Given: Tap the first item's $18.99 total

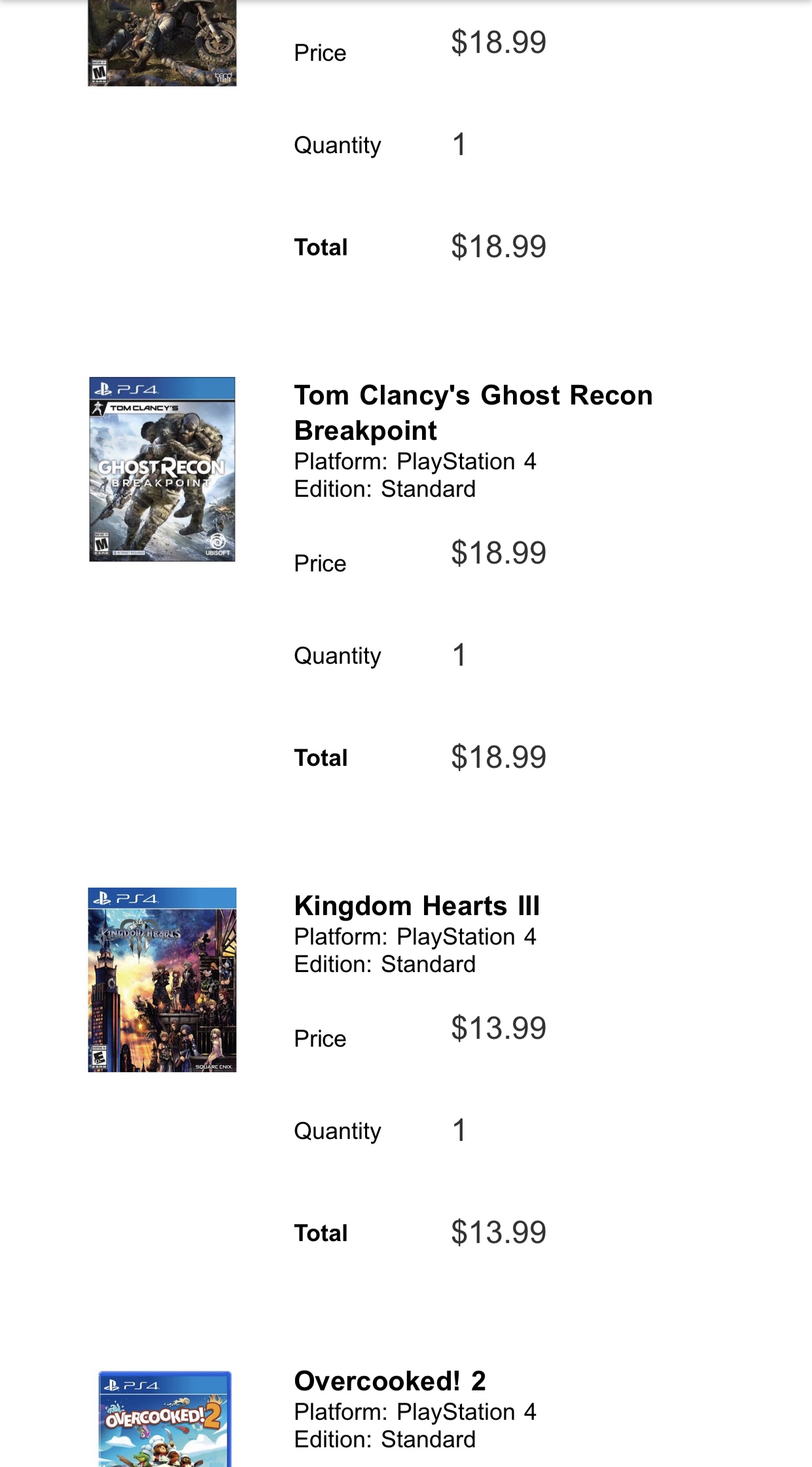Looking at the screenshot, I should pos(499,247).
